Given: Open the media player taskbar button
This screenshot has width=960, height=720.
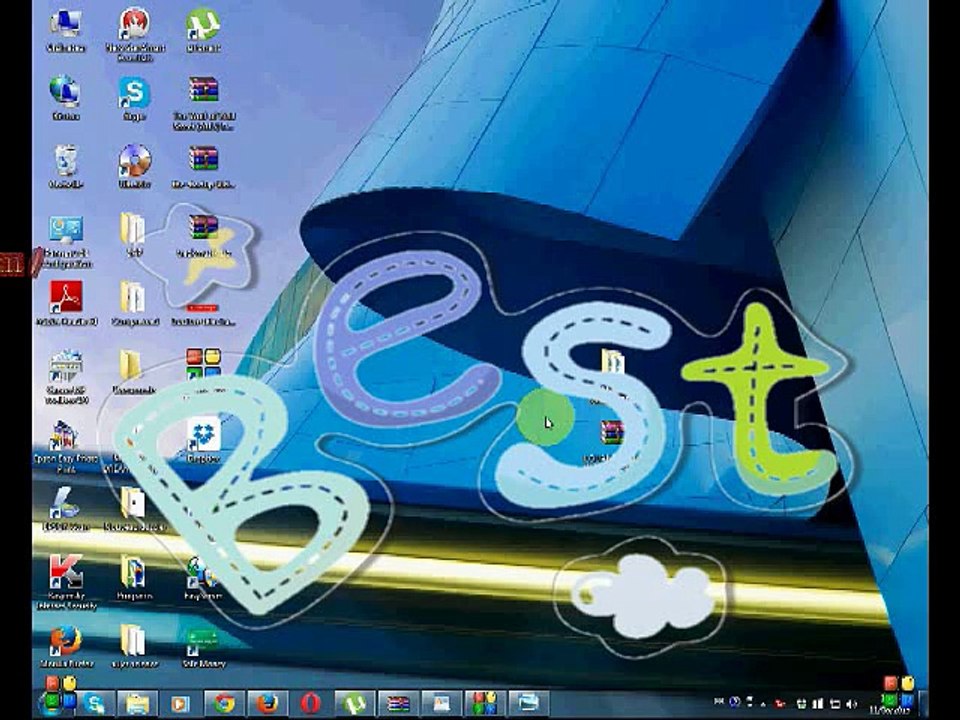Looking at the screenshot, I should coord(181,704).
